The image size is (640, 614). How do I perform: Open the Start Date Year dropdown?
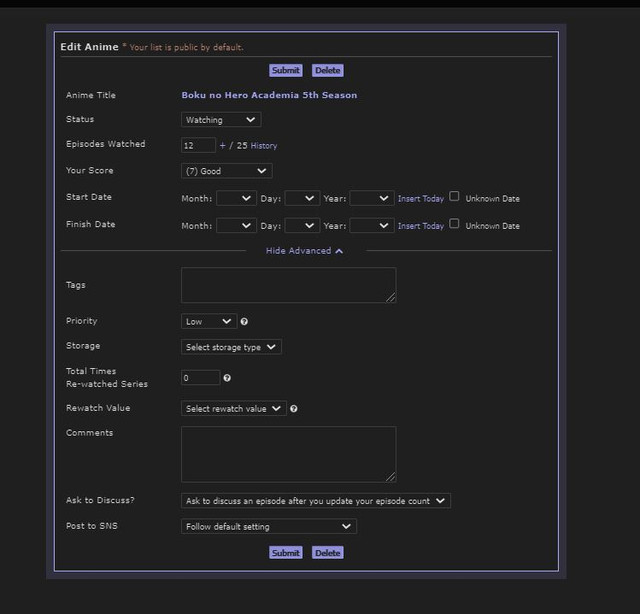pyautogui.click(x=372, y=198)
